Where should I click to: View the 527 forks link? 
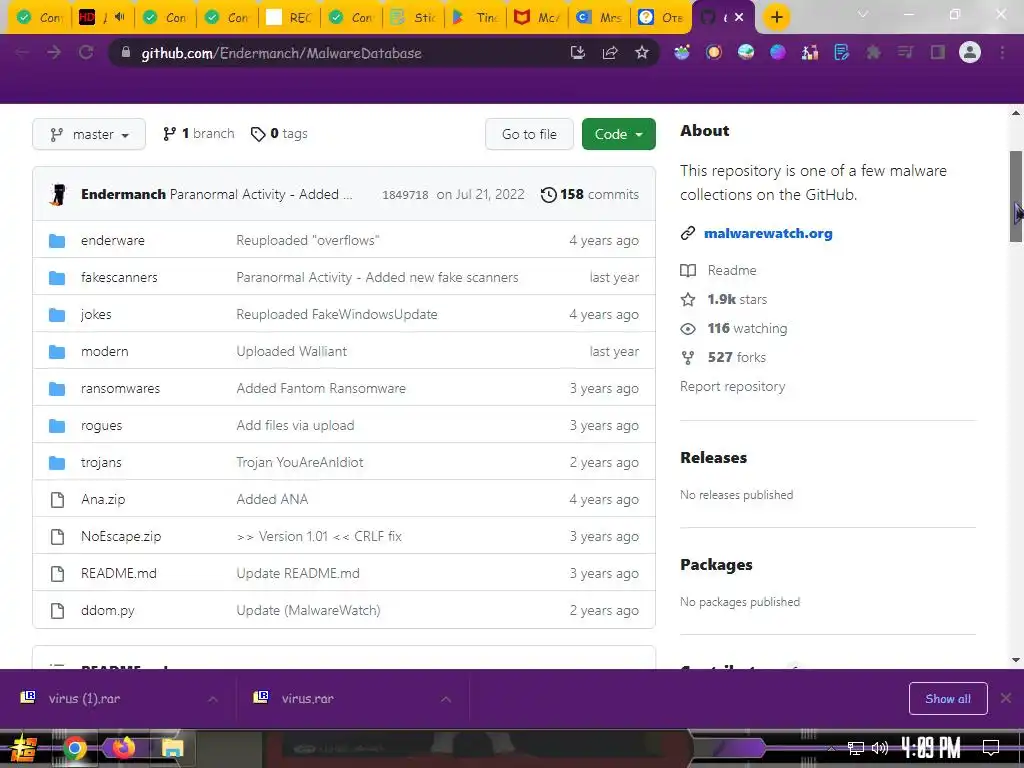(736, 357)
